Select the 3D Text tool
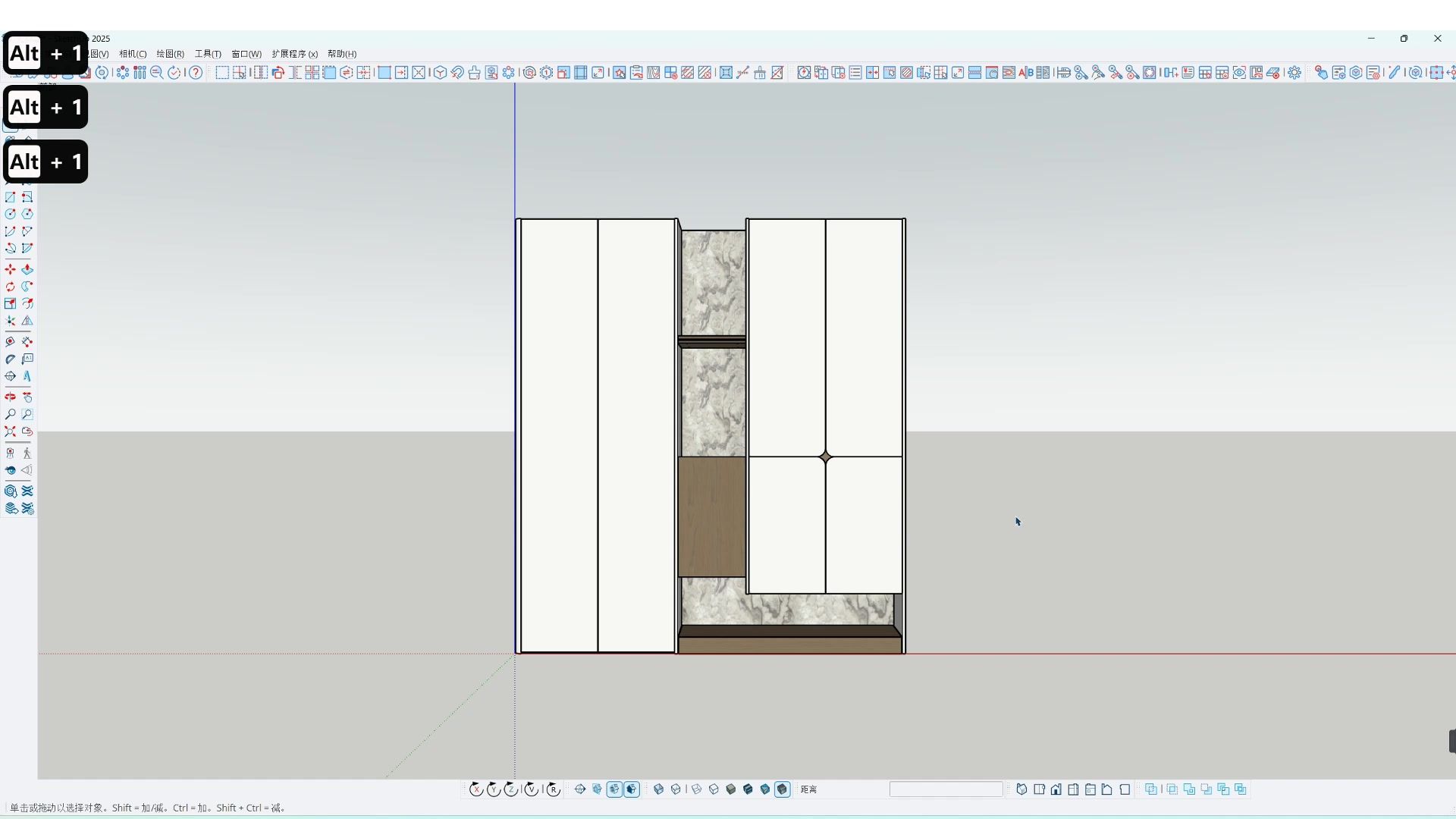The image size is (1456, 819). 28,376
